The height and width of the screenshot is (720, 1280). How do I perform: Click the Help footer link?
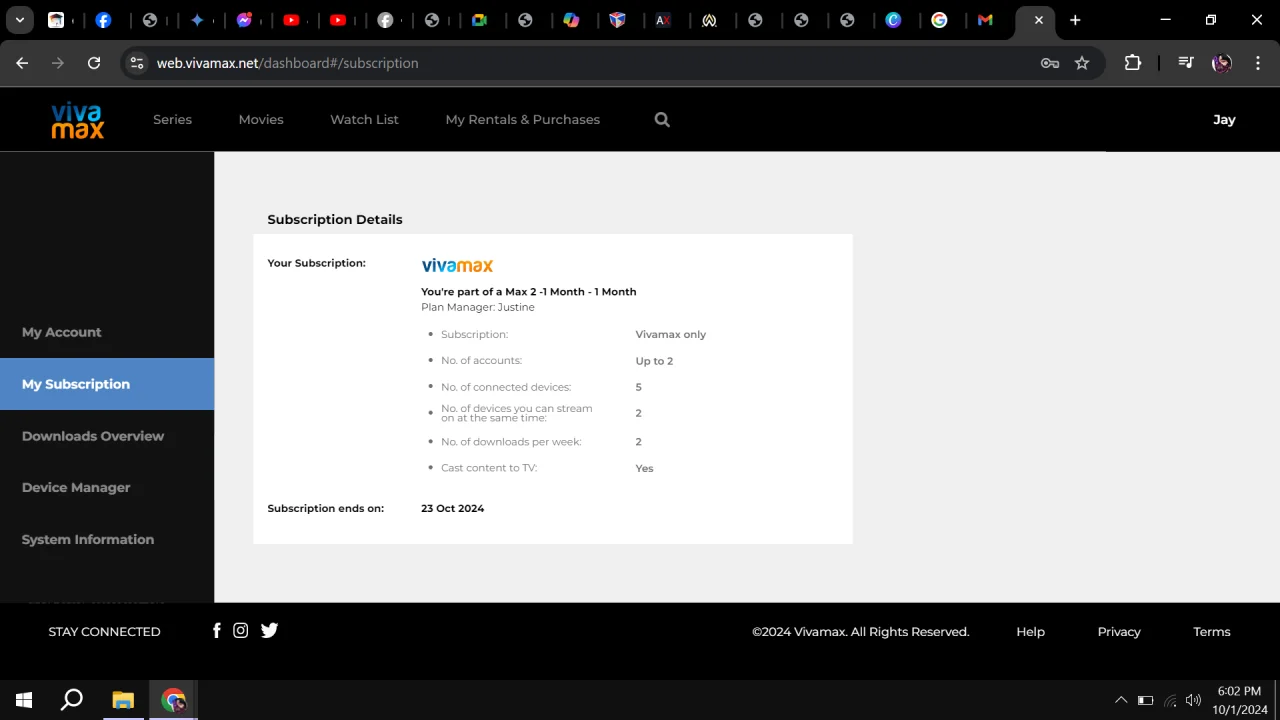click(1030, 631)
